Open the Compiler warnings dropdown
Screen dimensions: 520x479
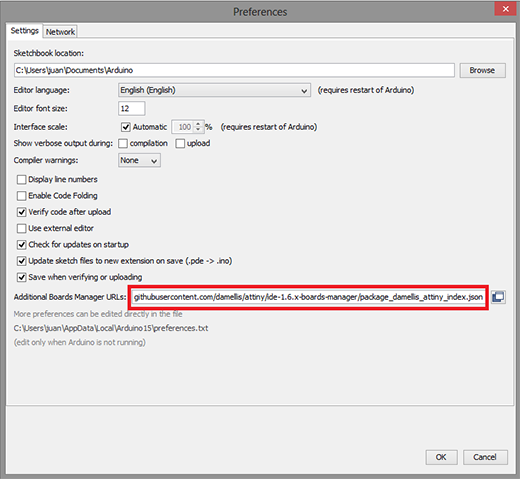[139, 160]
